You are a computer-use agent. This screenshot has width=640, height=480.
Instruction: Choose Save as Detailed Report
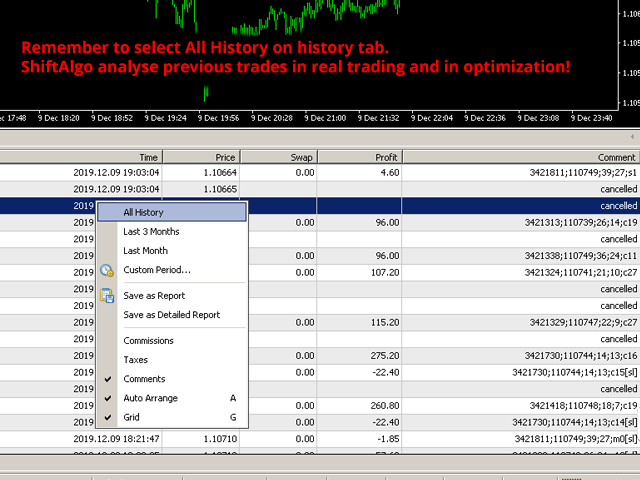coord(171,315)
